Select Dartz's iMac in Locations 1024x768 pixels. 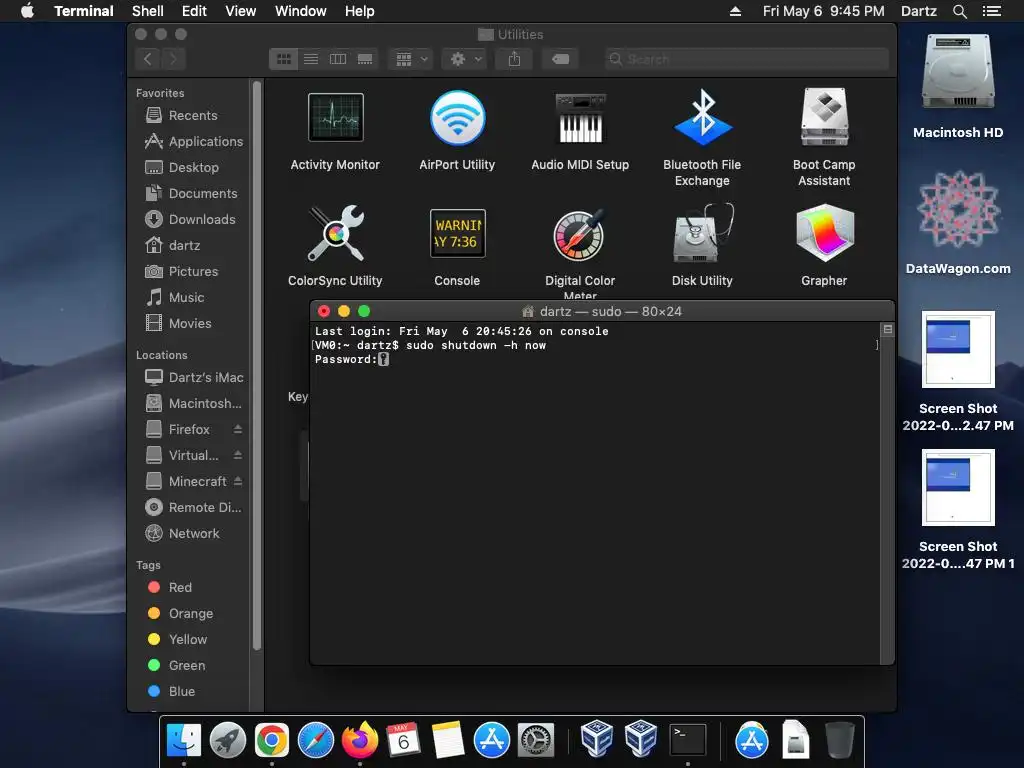coord(193,377)
